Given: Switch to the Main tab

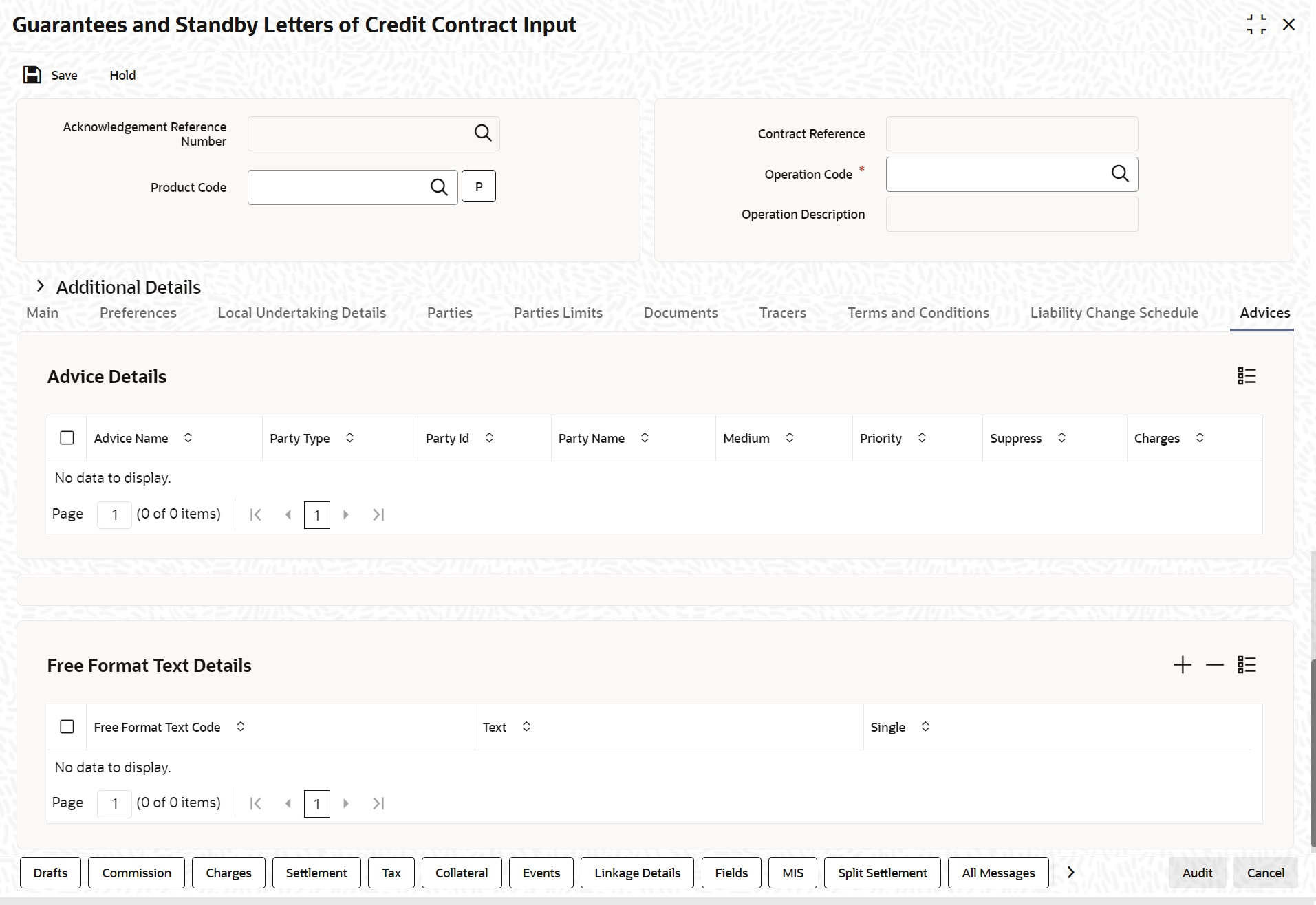Looking at the screenshot, I should click(x=43, y=313).
